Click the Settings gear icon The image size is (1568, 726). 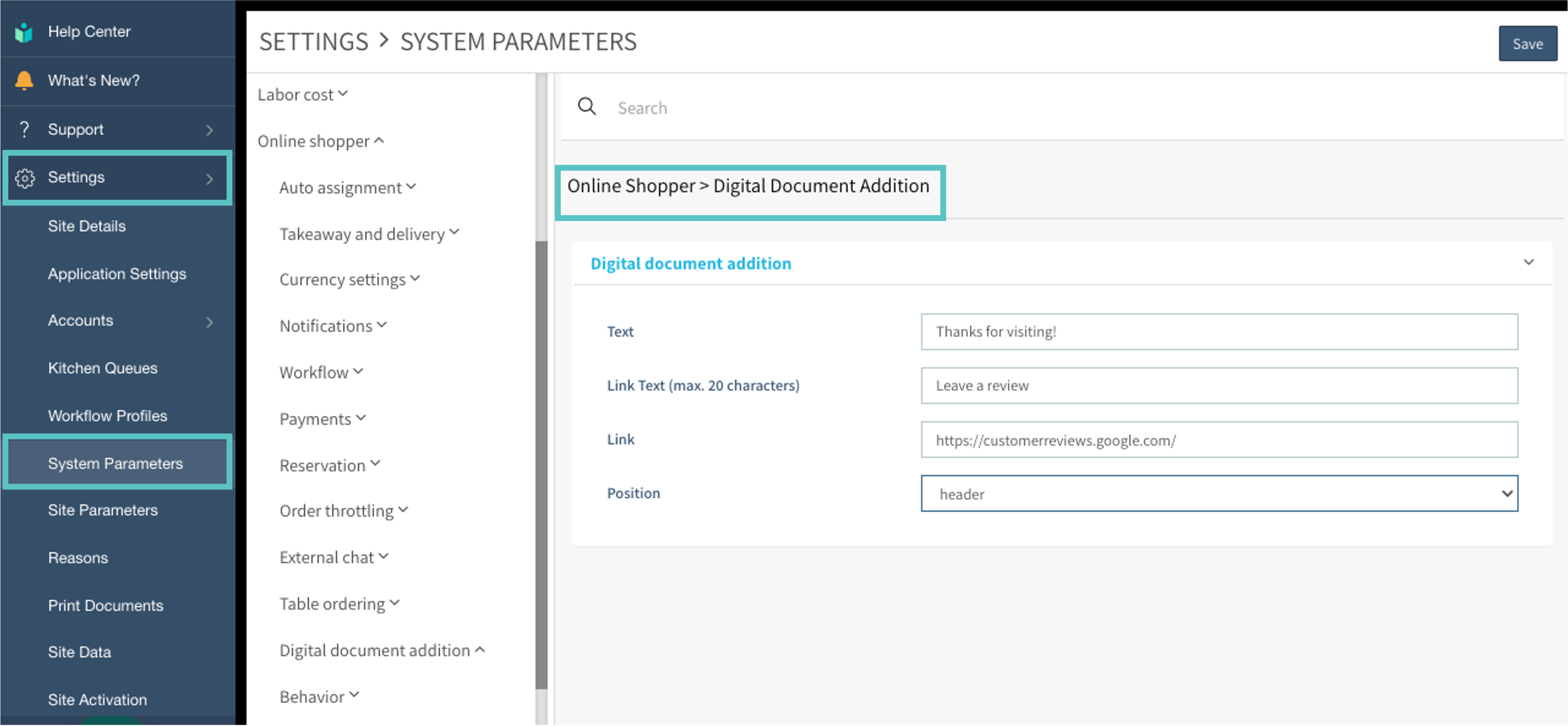[25, 178]
